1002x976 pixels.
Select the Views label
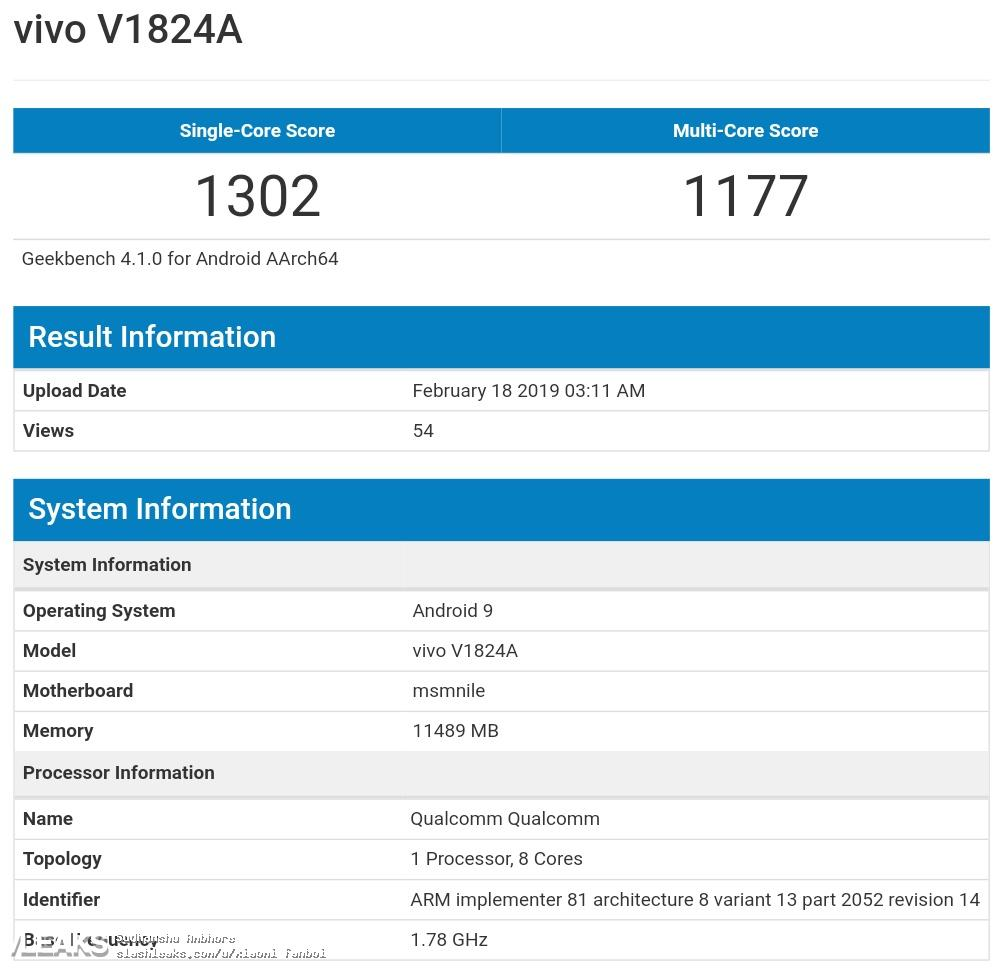click(x=48, y=431)
